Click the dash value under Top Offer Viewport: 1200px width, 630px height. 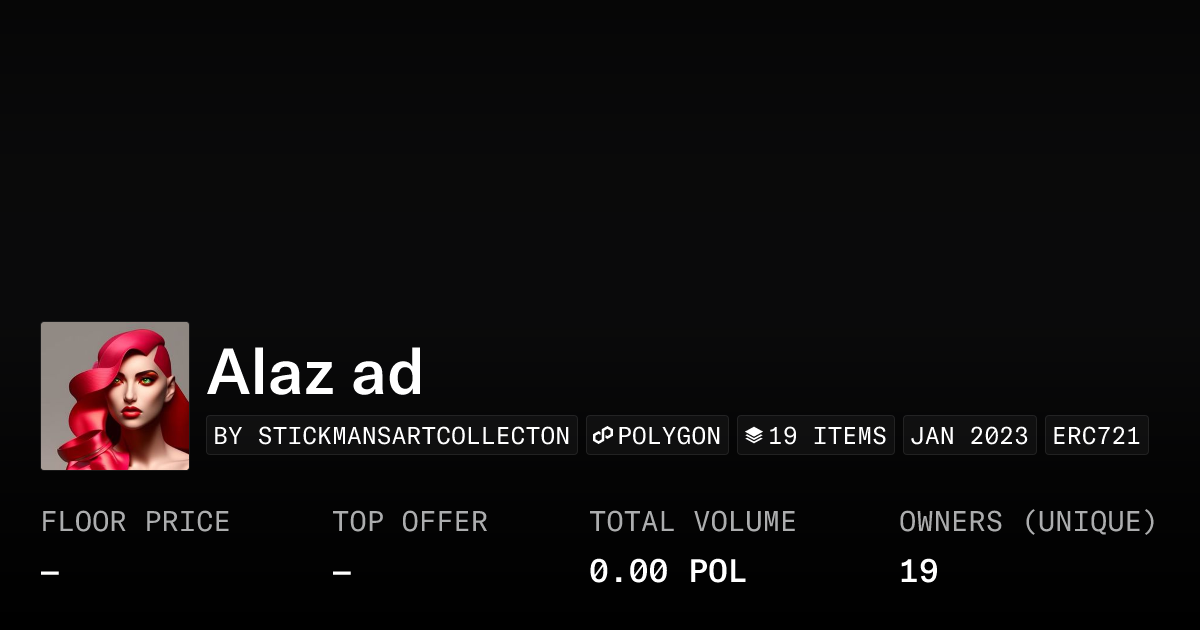pyautogui.click(x=342, y=573)
